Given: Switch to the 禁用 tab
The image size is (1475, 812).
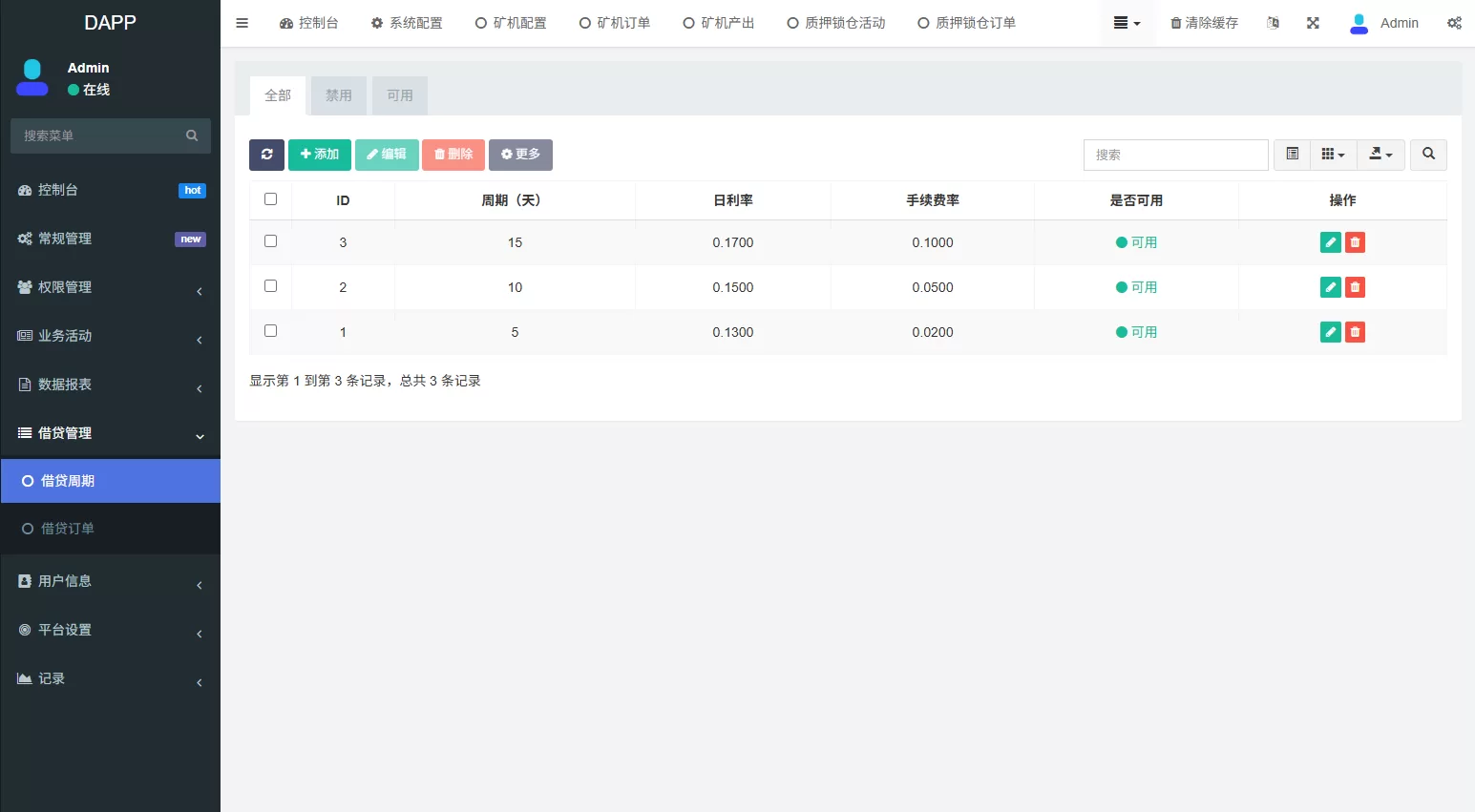Looking at the screenshot, I should click(338, 94).
